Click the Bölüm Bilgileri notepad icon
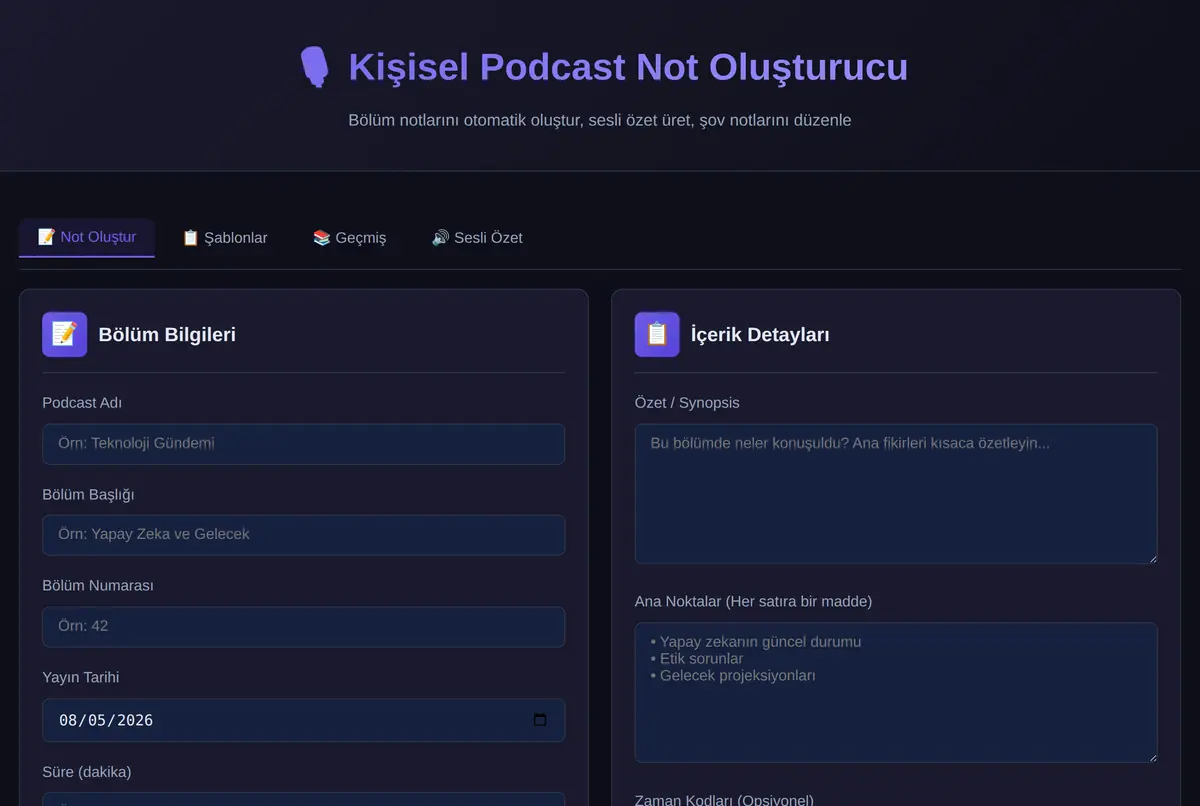 tap(64, 334)
